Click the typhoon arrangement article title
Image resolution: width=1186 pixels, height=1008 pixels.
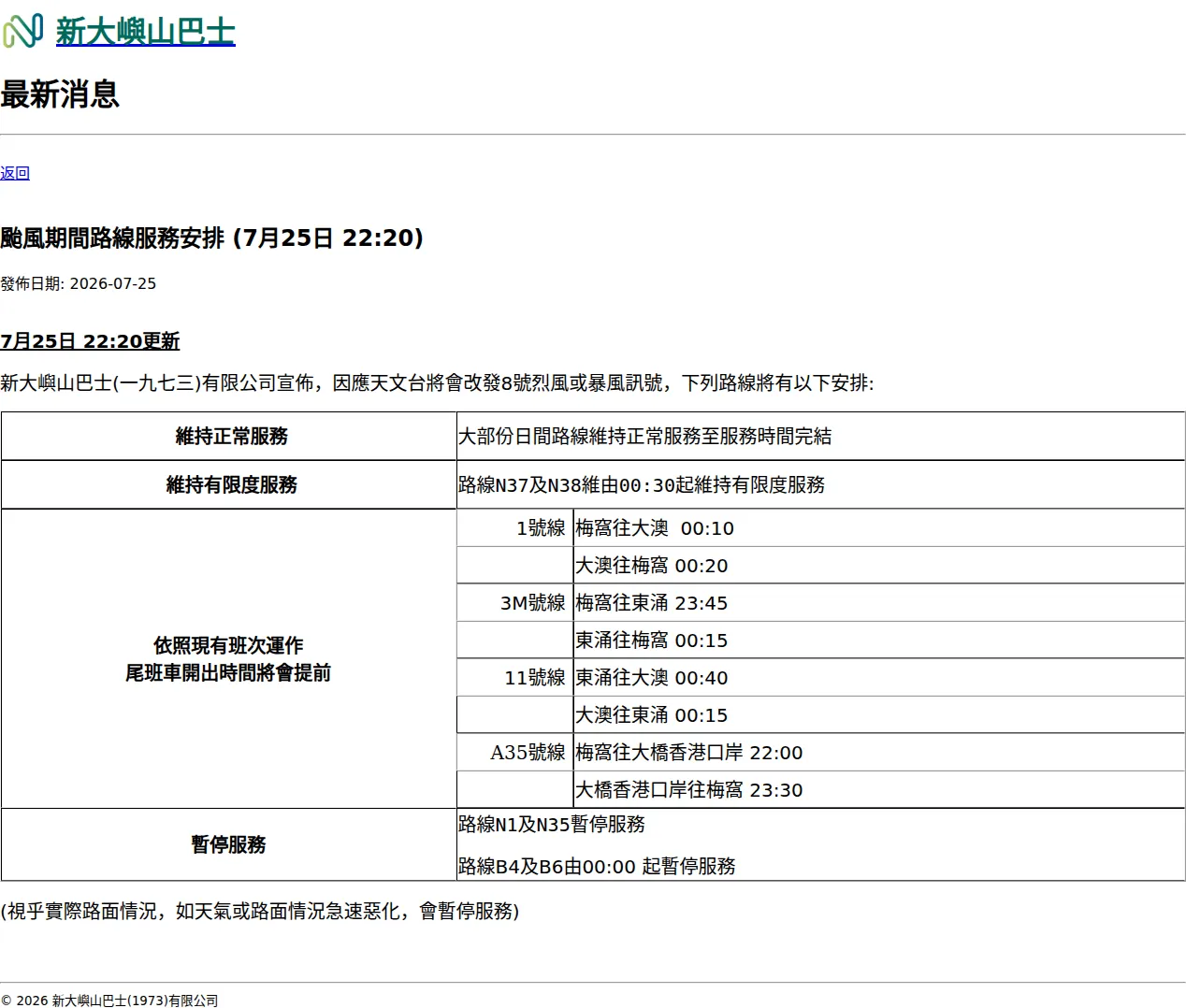click(212, 238)
